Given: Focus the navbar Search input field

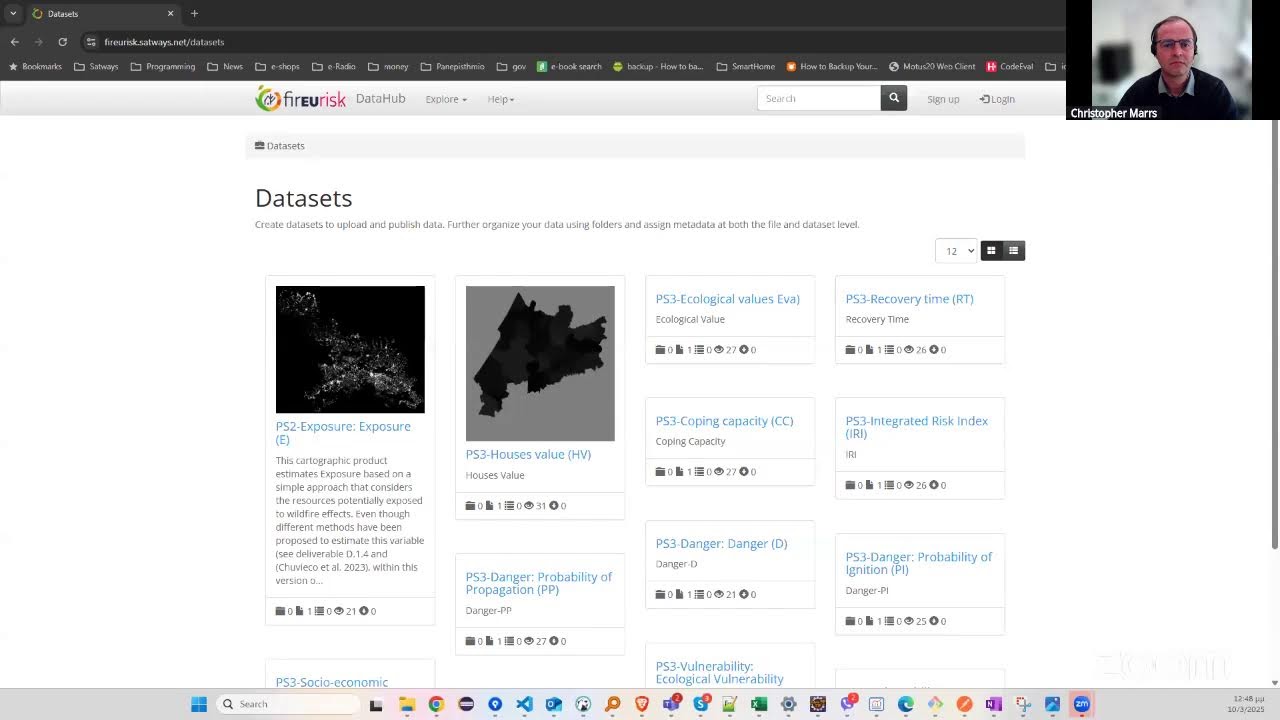Looking at the screenshot, I should pyautogui.click(x=819, y=98).
